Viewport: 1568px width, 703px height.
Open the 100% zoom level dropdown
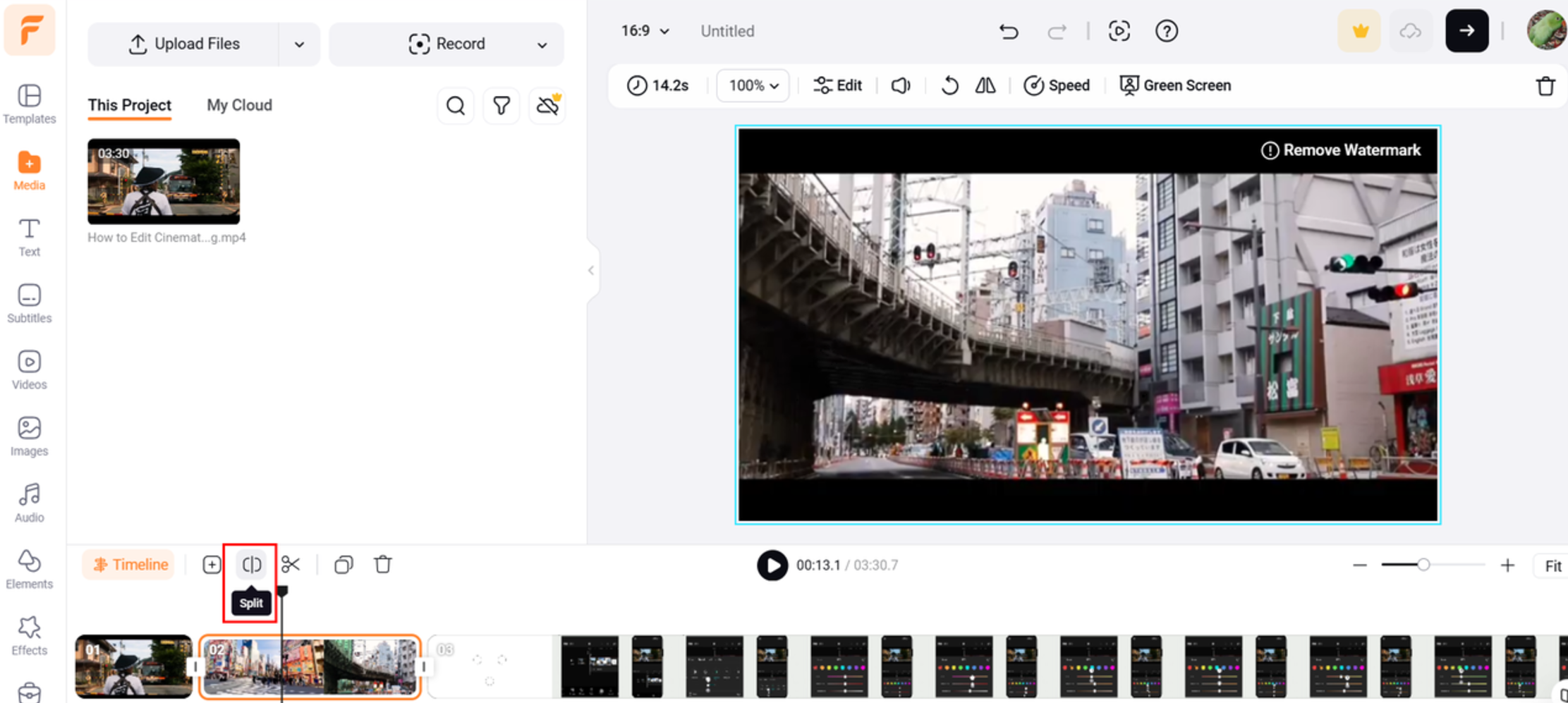(752, 85)
